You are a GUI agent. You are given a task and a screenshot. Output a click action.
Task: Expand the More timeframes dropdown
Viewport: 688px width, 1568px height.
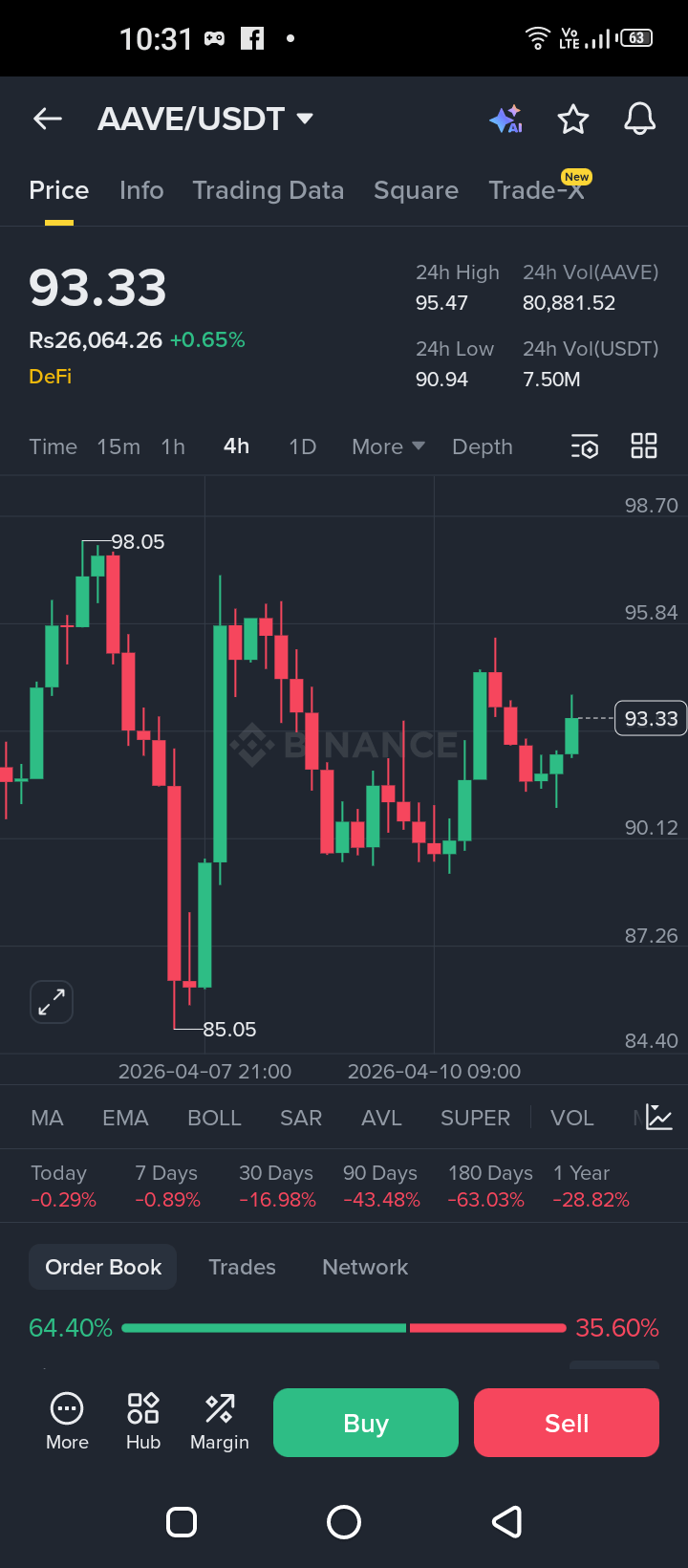tap(388, 446)
